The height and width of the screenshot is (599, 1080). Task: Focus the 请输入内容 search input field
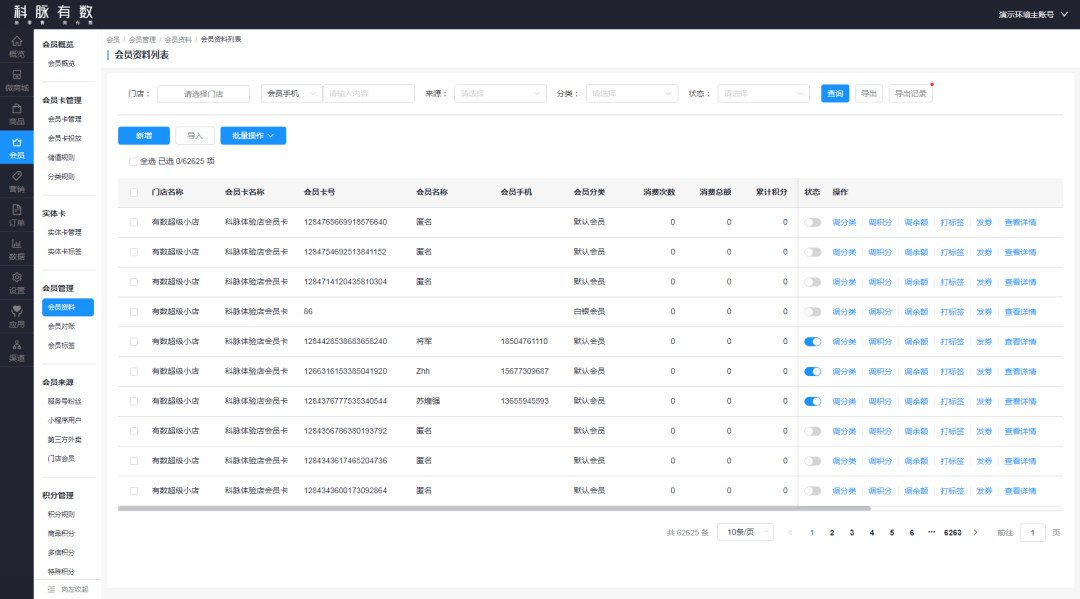click(x=368, y=94)
